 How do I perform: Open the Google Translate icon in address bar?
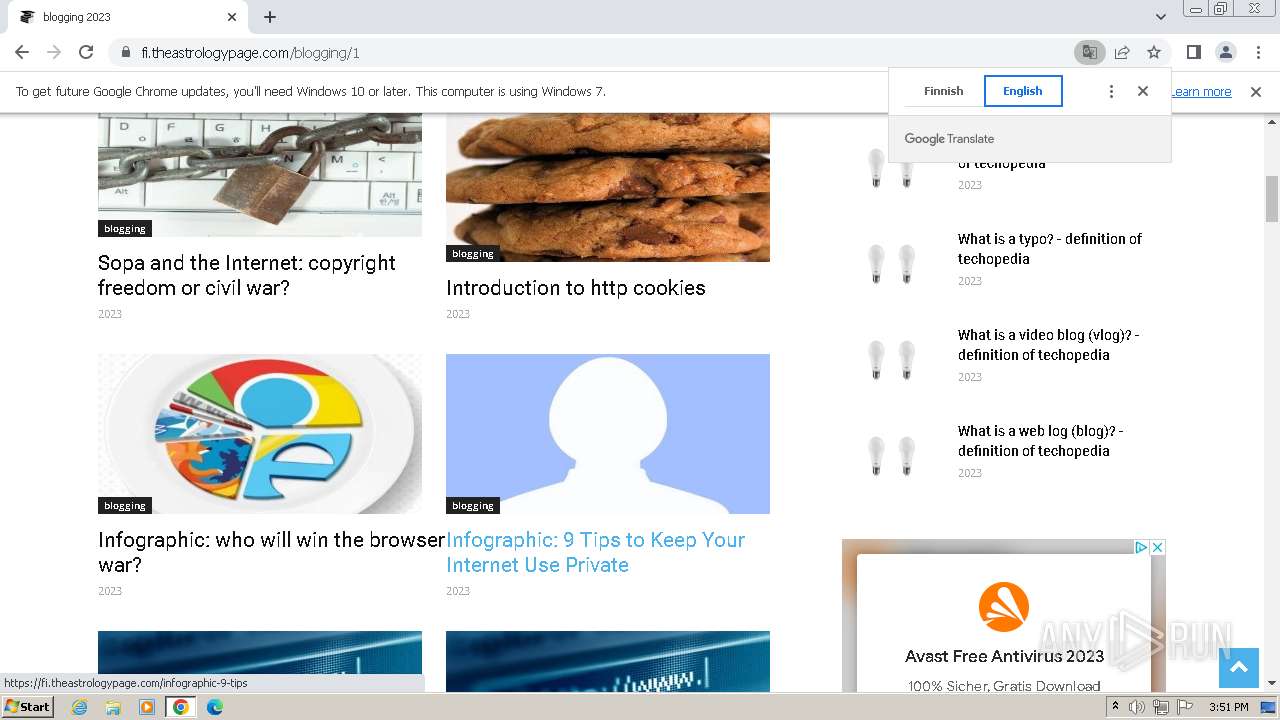pyautogui.click(x=1089, y=52)
